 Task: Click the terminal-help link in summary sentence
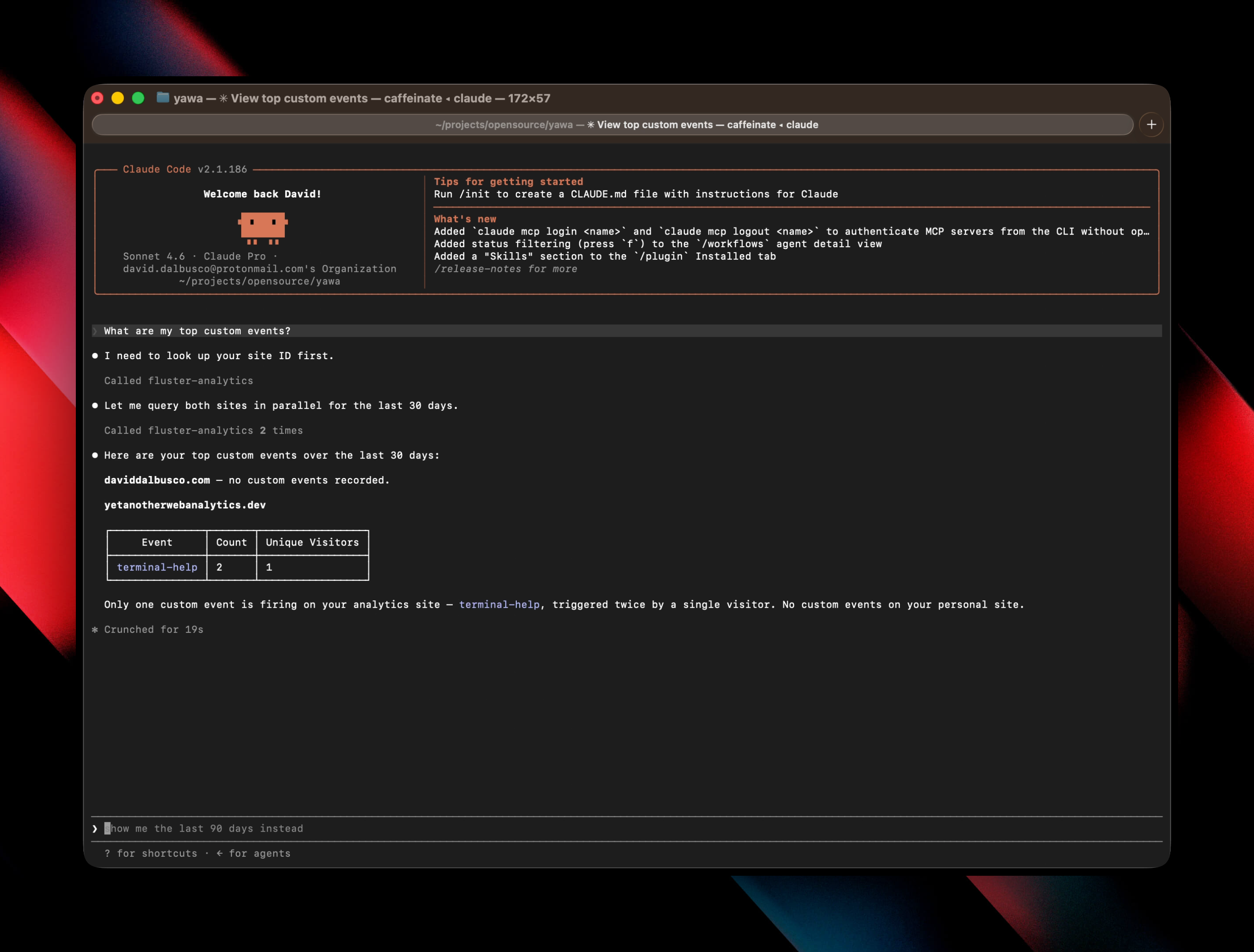(x=499, y=605)
